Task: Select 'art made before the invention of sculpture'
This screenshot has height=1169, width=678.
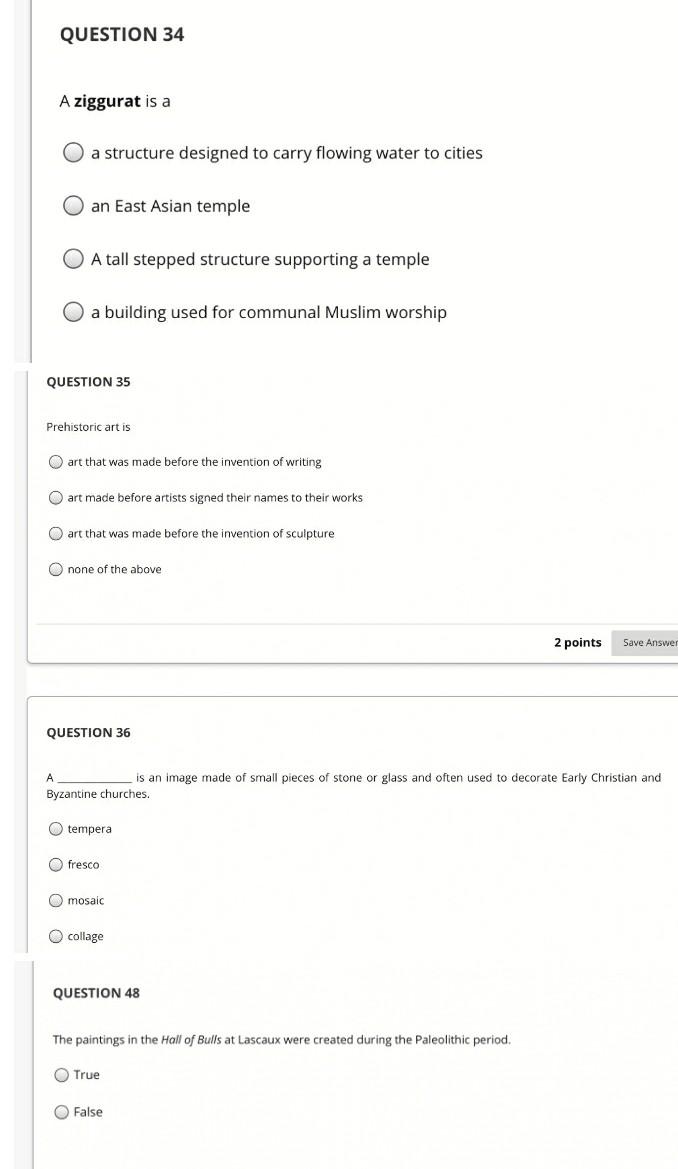Action: coord(56,534)
